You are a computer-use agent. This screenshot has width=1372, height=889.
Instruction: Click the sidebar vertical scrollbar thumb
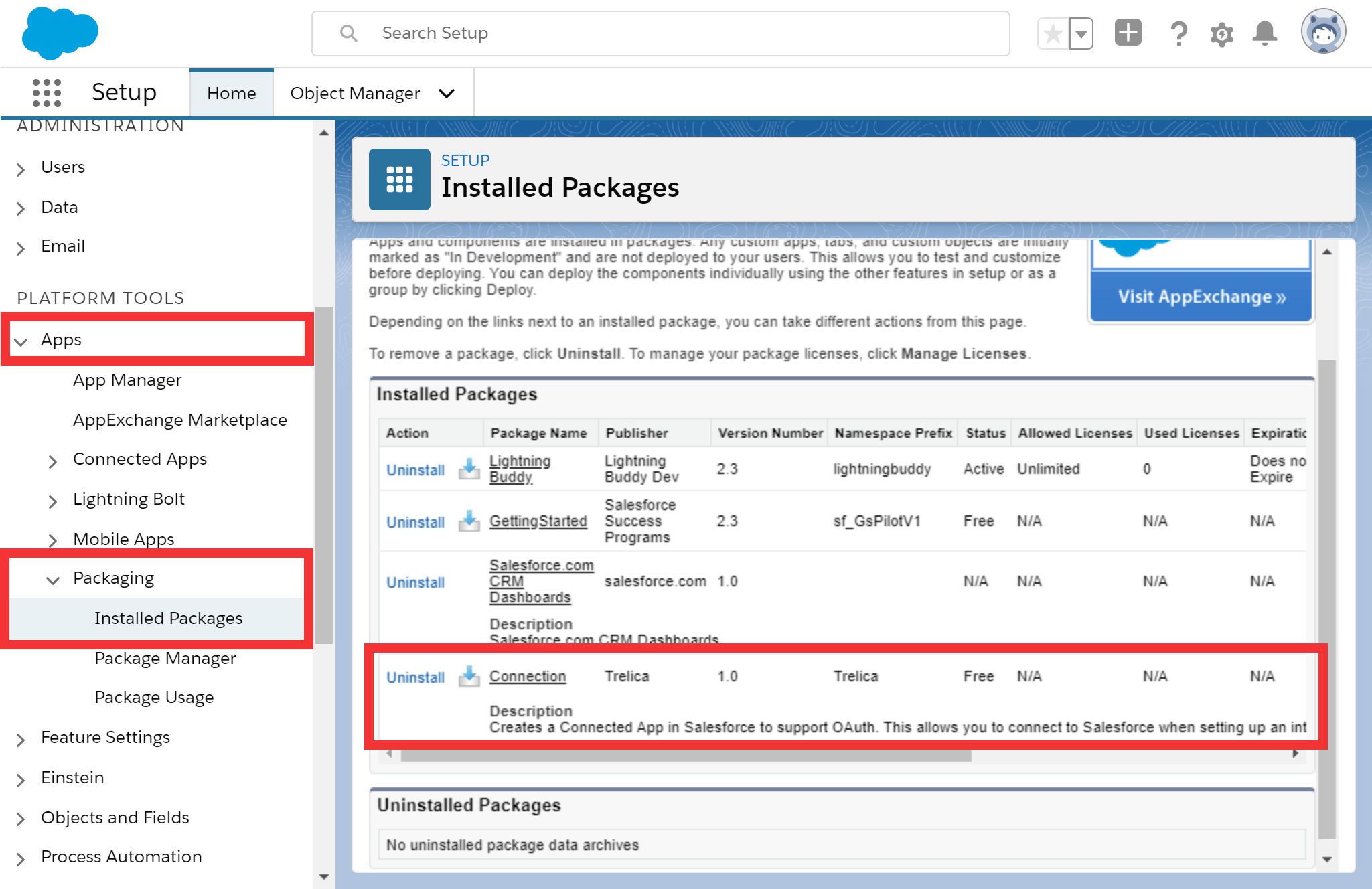click(x=324, y=475)
